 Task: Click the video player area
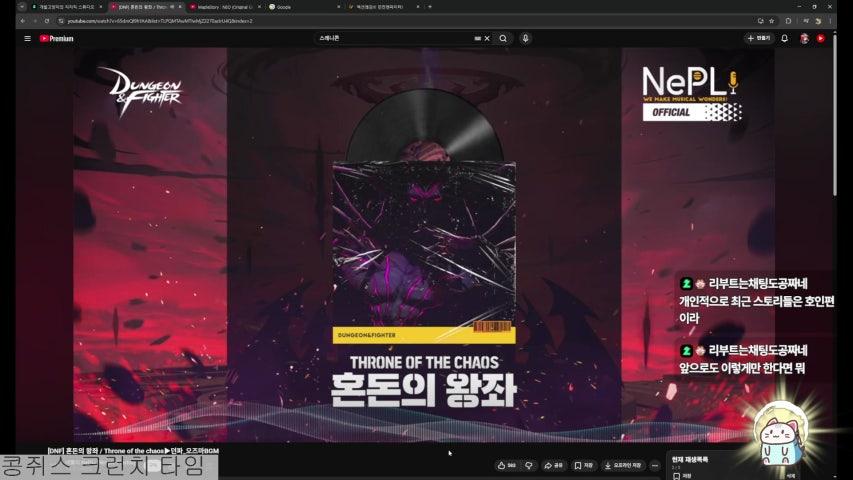pos(424,245)
